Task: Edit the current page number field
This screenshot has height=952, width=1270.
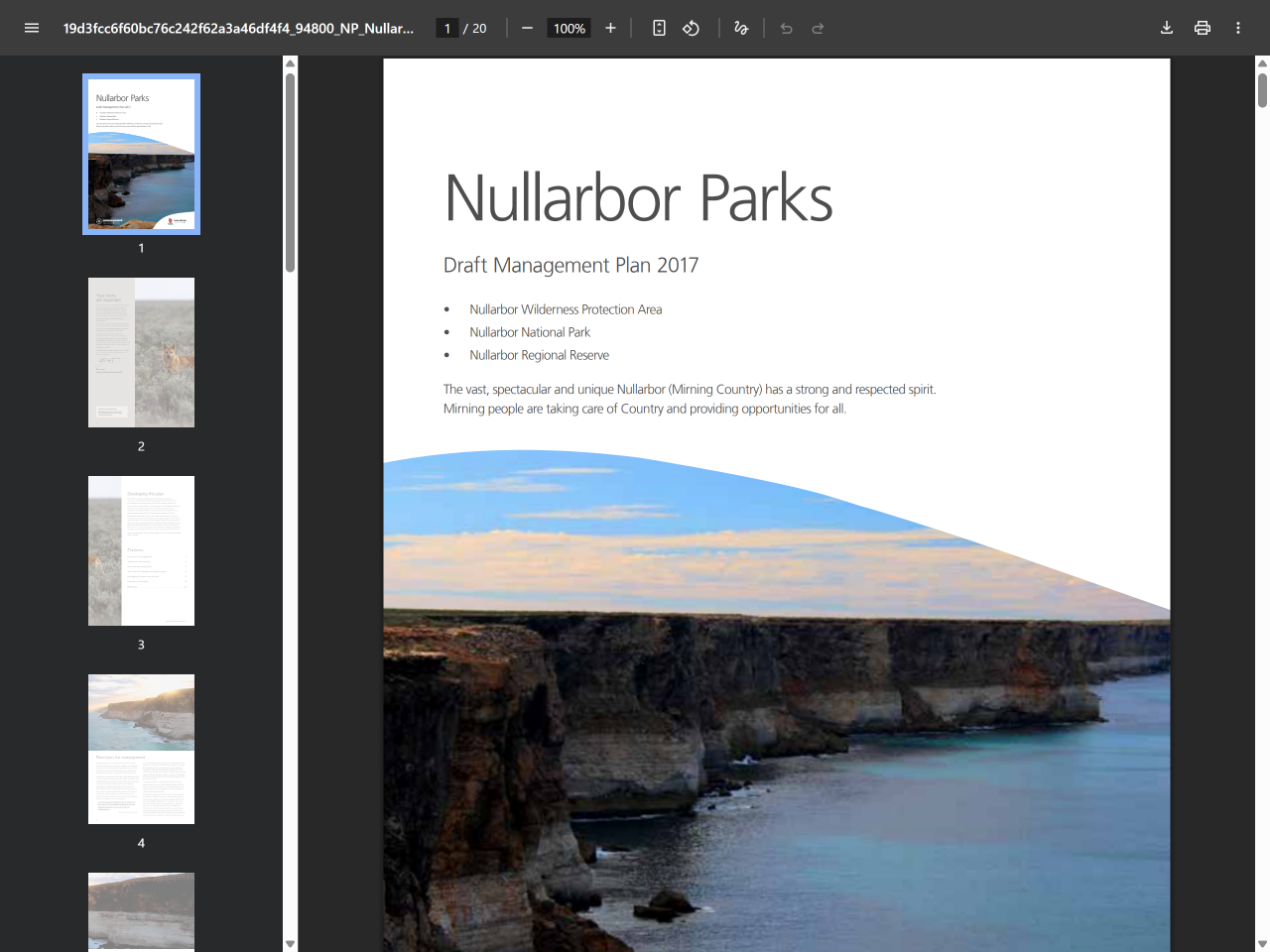Action: pyautogui.click(x=447, y=28)
